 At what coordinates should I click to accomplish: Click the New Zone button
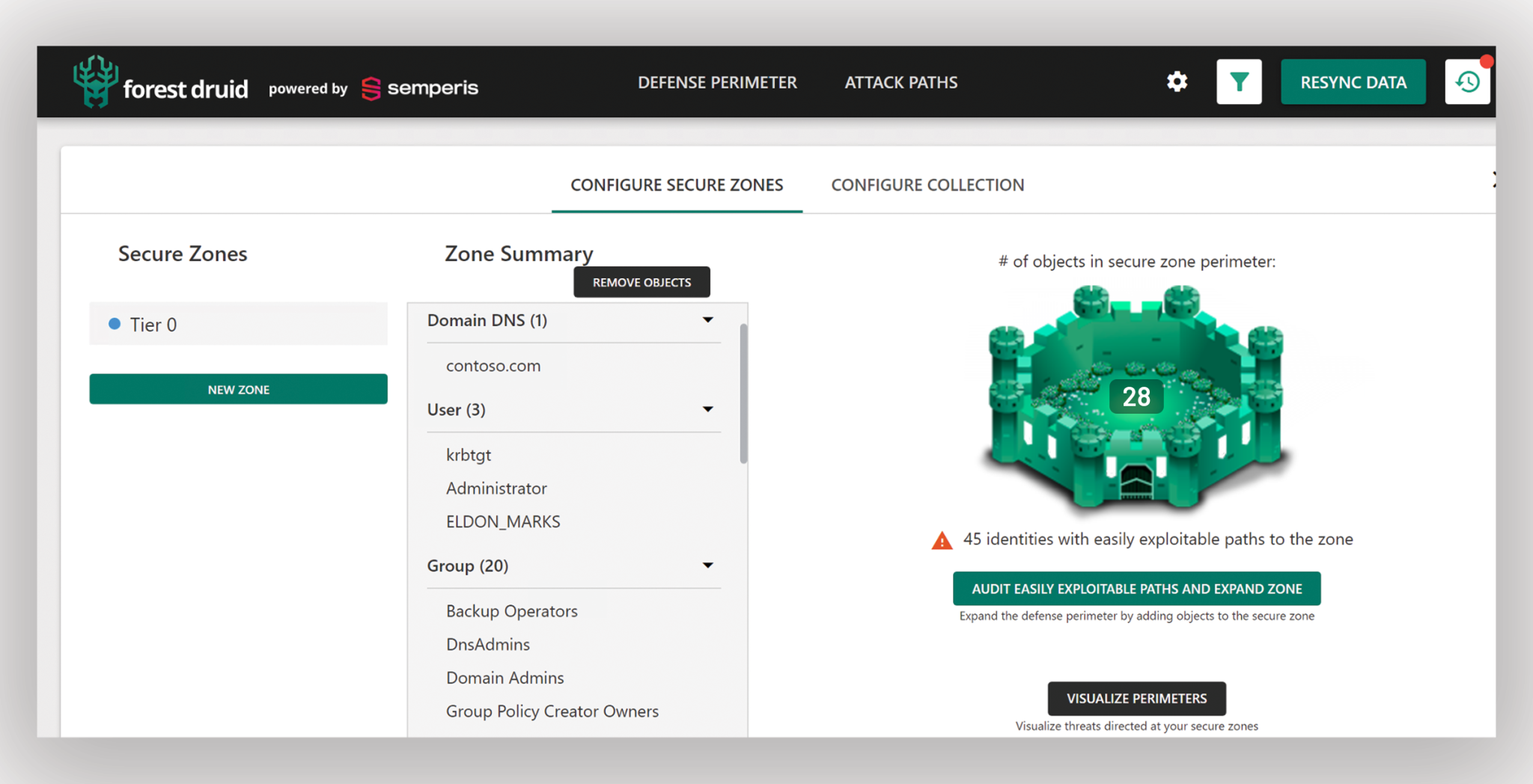[238, 389]
